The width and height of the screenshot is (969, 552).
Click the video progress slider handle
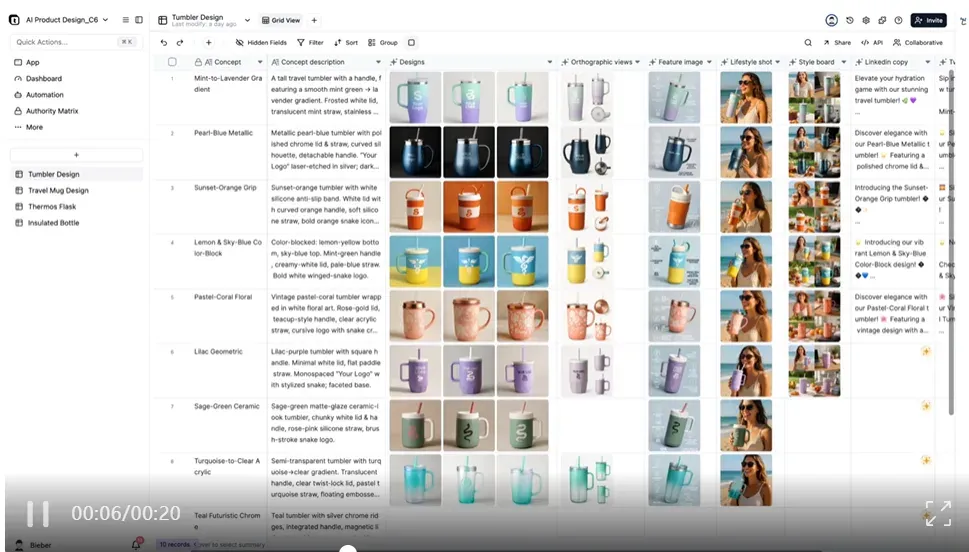tap(348, 549)
